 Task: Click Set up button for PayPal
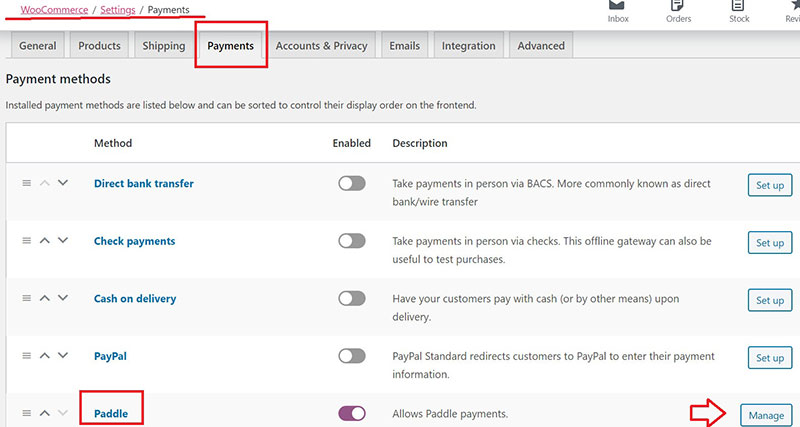(x=770, y=357)
